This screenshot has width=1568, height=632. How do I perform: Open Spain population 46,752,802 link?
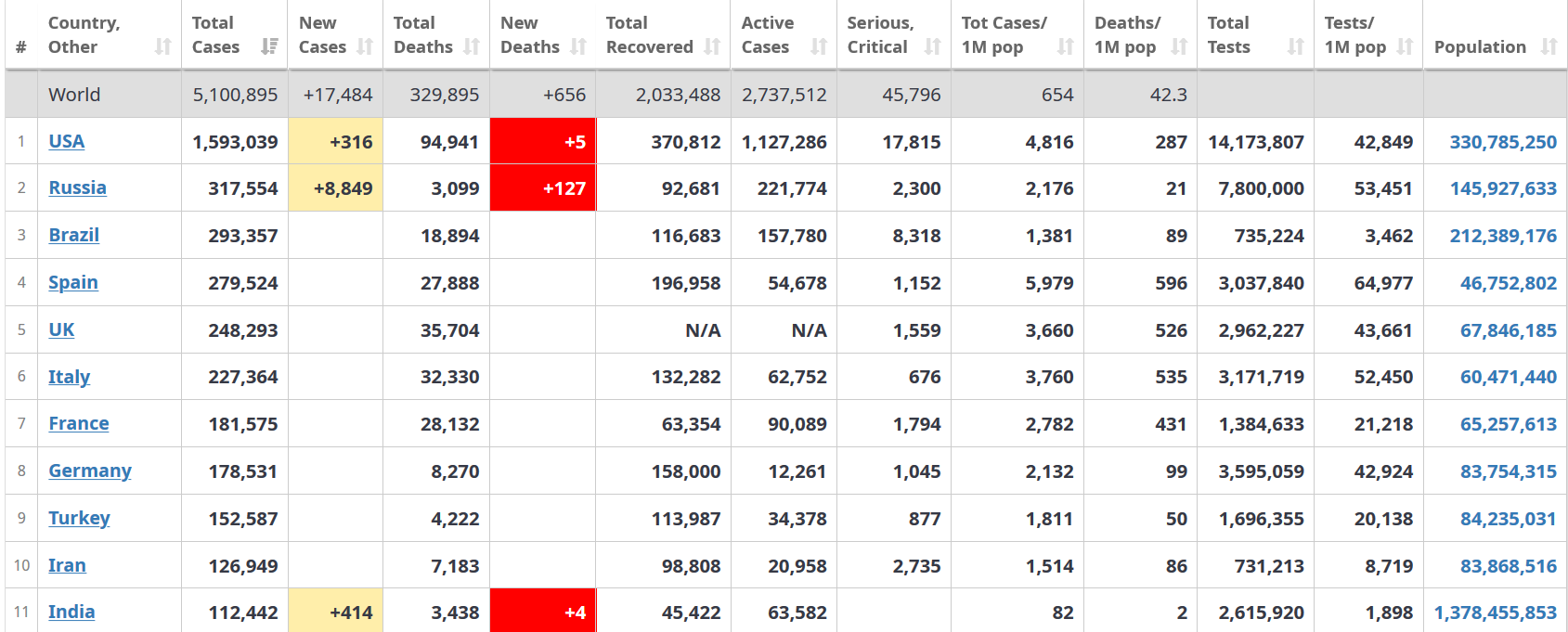coord(1509,283)
